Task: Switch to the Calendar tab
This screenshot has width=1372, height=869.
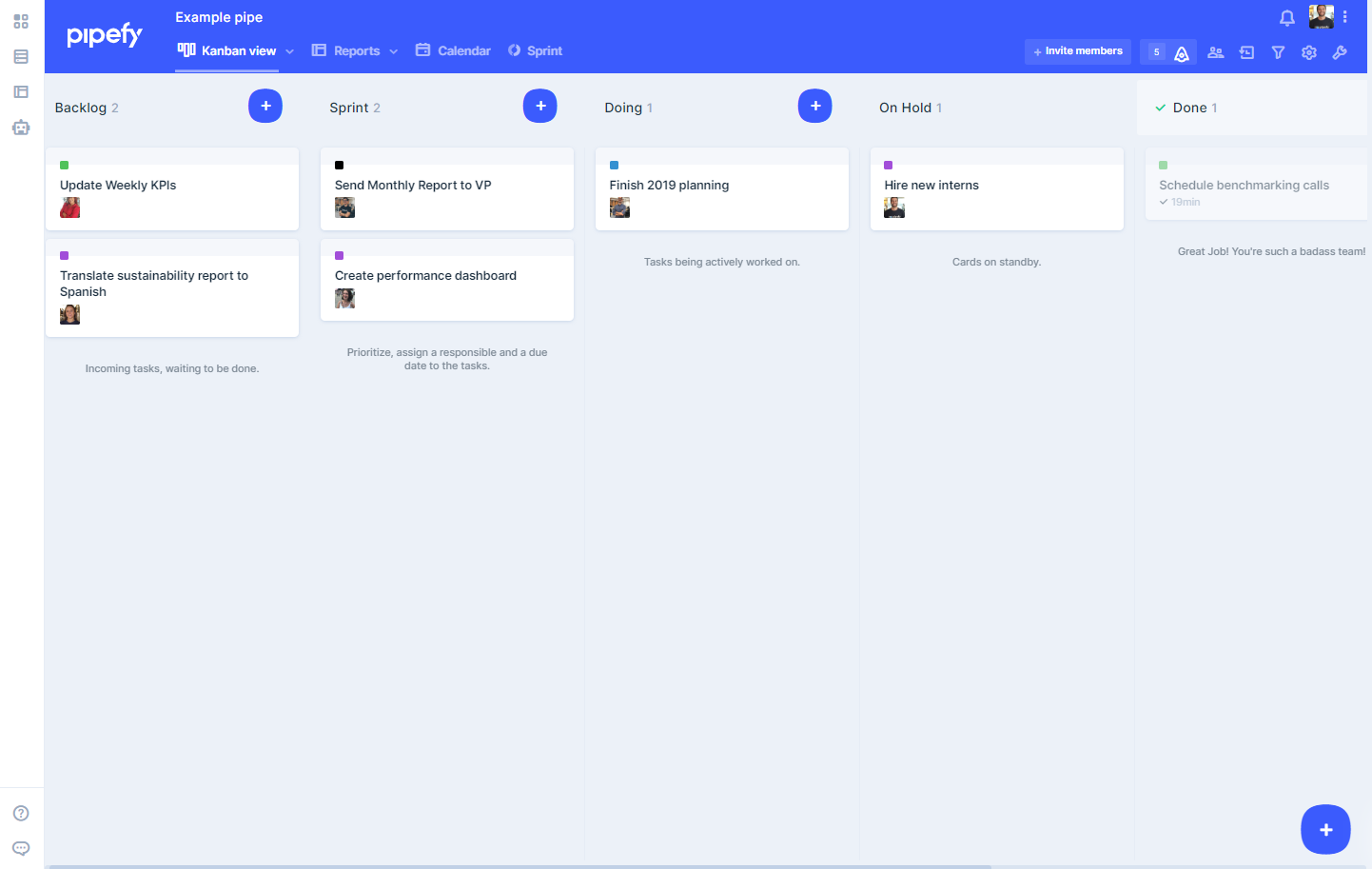Action: pyautogui.click(x=454, y=50)
